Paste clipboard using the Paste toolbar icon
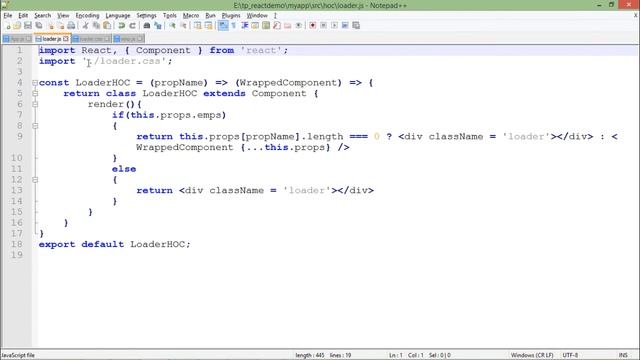Image resolution: width=640 pixels, height=360 pixels. point(107,26)
